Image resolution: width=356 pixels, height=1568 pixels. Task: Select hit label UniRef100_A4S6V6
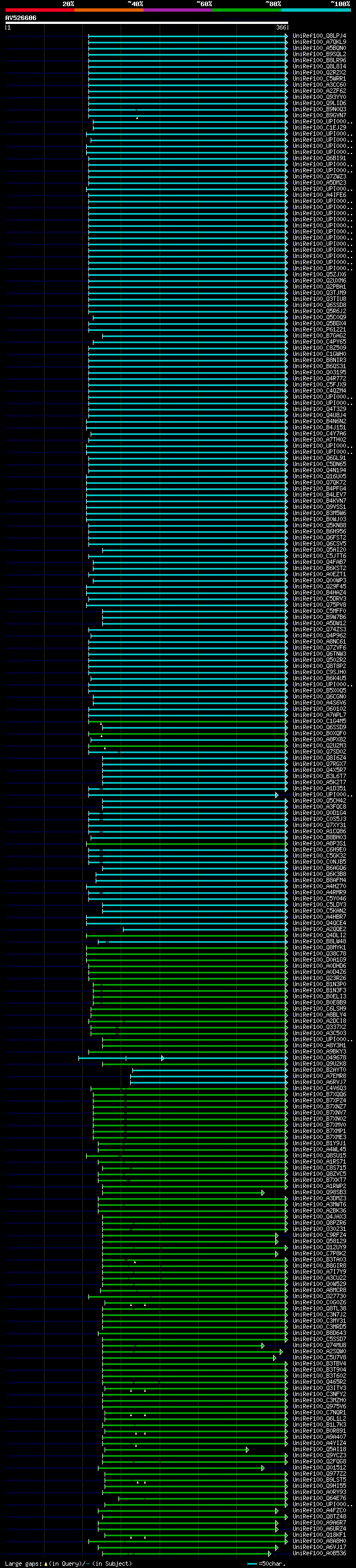coord(319,703)
